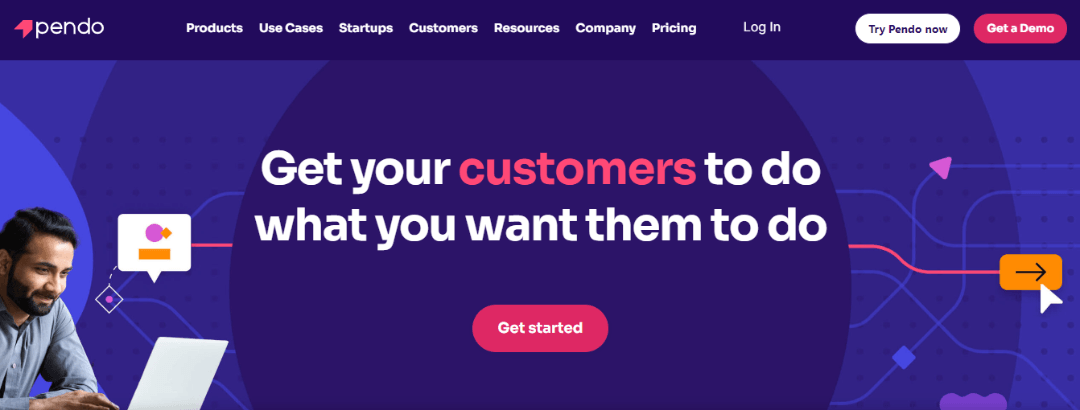Click the Pendo logo
This screenshot has width=1080, height=410.
point(59,28)
